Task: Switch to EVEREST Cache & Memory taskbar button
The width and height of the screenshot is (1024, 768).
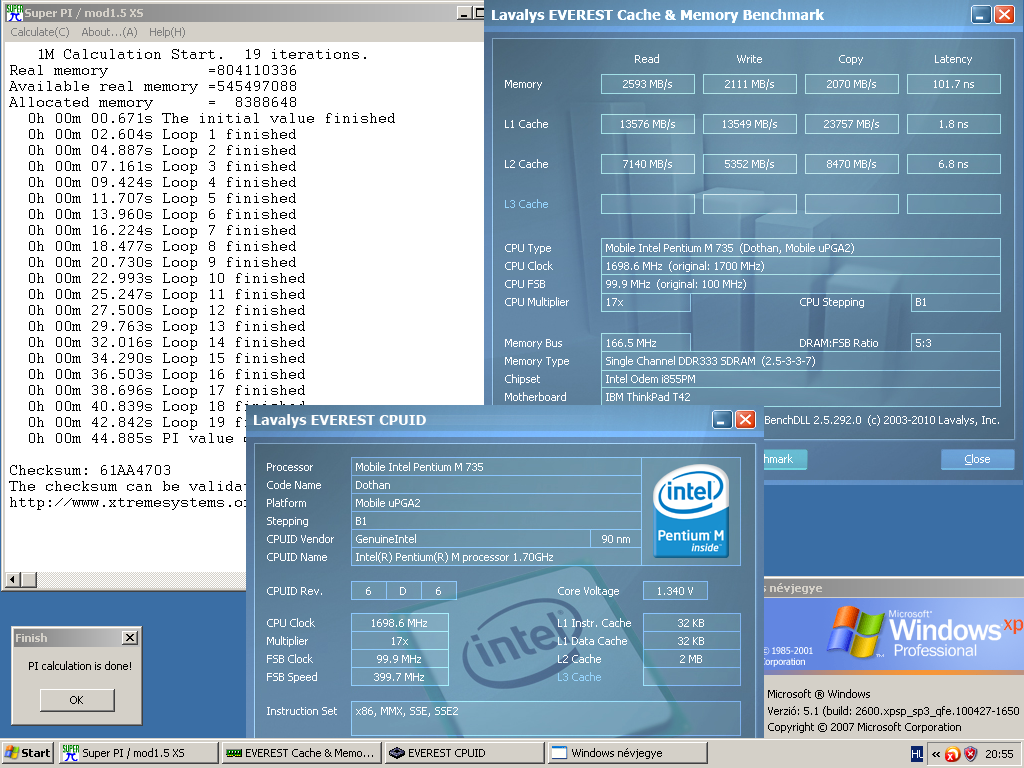Action: [301, 753]
